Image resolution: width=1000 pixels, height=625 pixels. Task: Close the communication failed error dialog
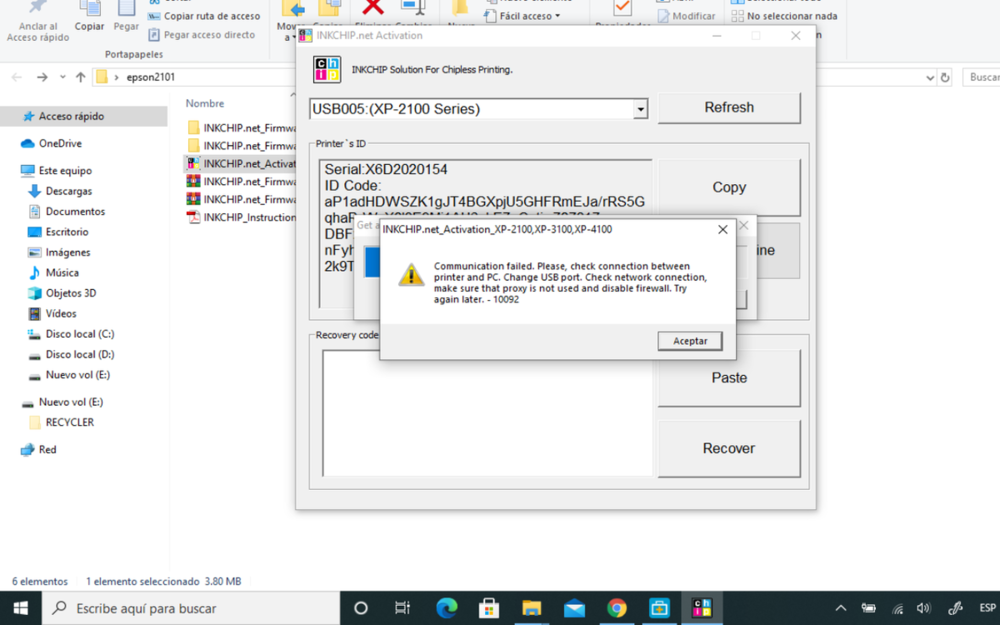tap(723, 230)
